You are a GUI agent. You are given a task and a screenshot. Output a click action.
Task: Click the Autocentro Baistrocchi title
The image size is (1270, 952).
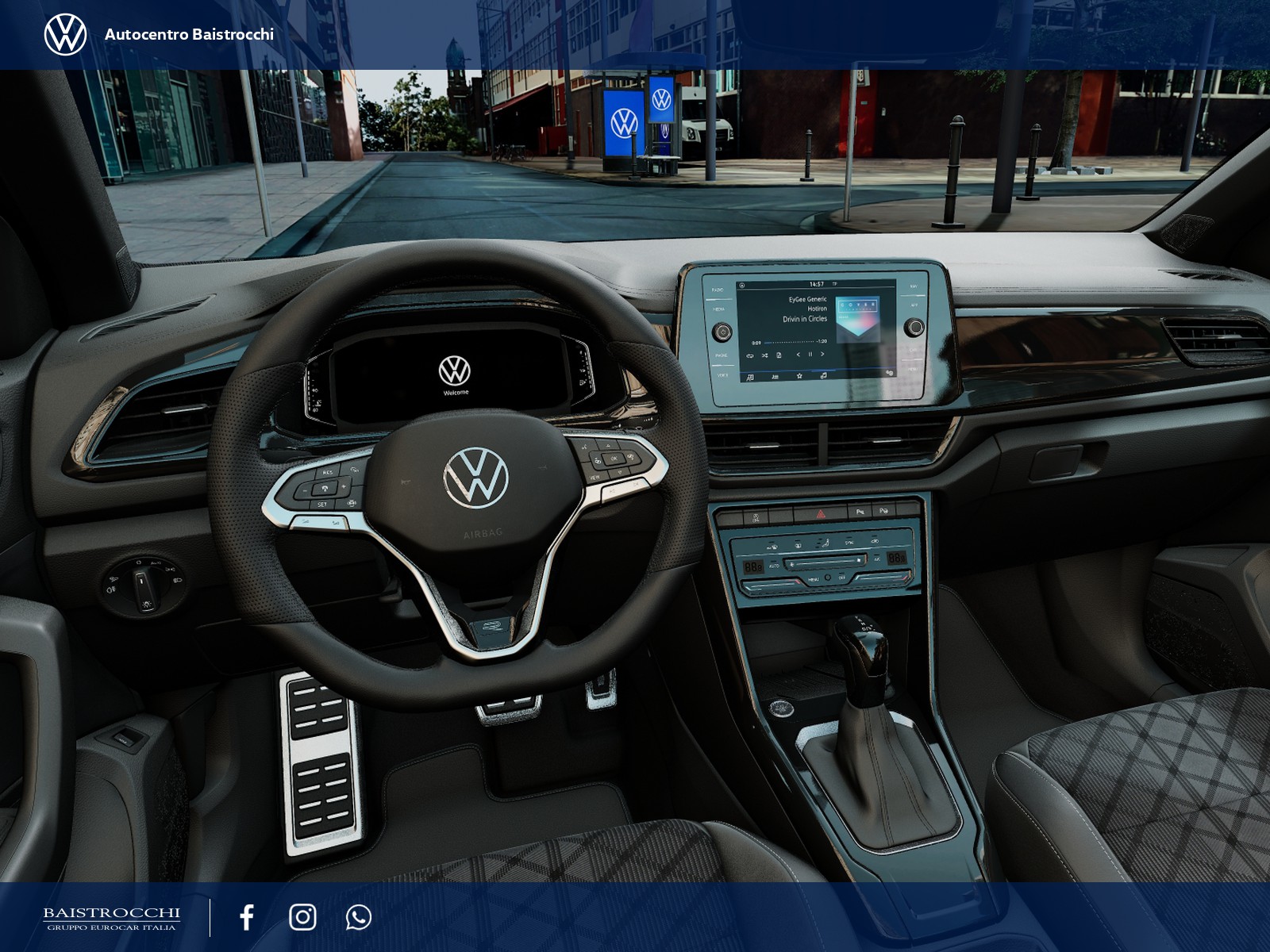coord(189,34)
